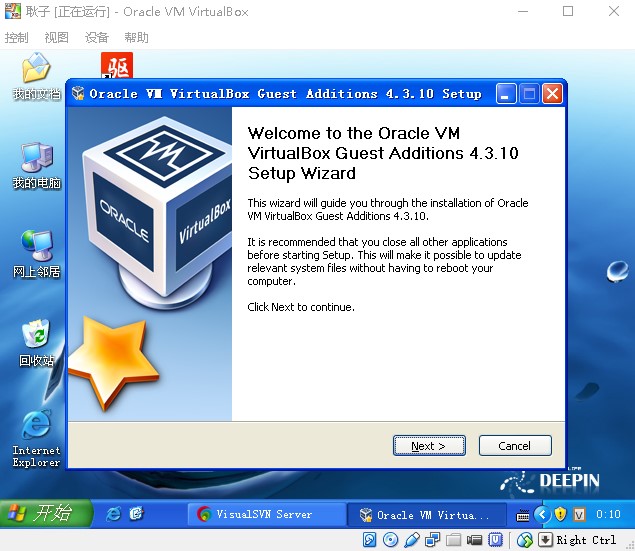Click the optical disc status icon
The height and width of the screenshot is (551, 635).
390,540
